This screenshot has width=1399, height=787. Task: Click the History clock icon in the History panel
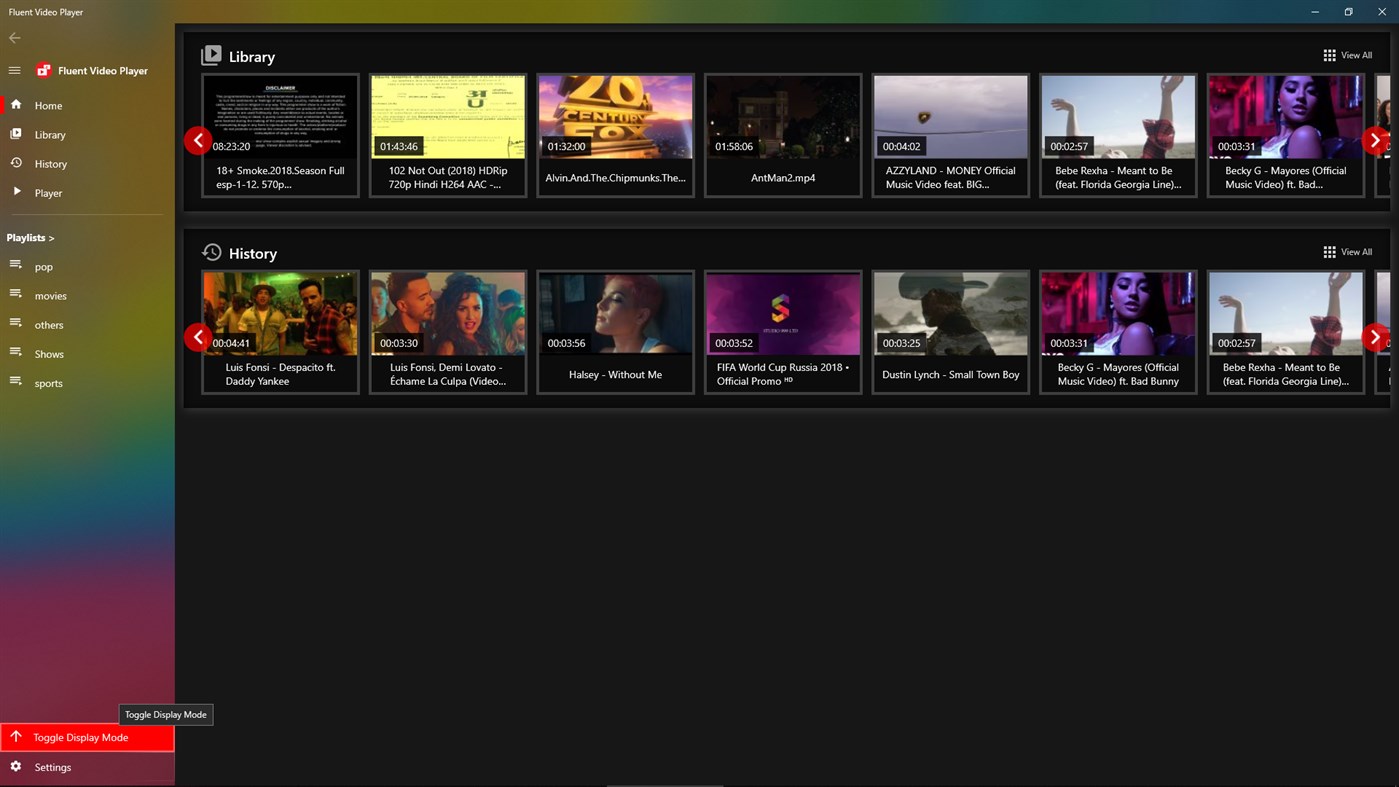click(211, 252)
